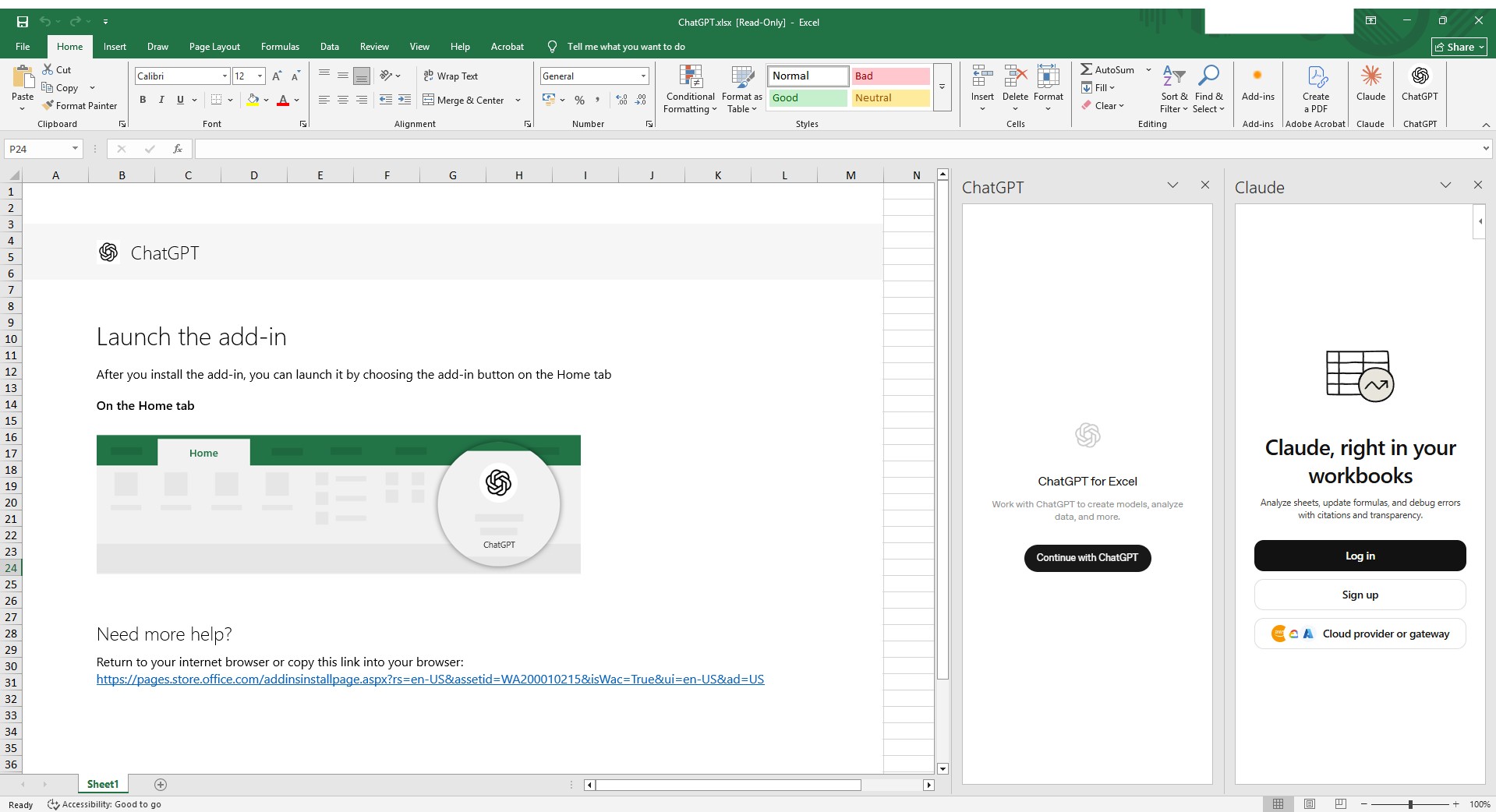The width and height of the screenshot is (1496, 812).
Task: Apply comma style
Action: point(598,100)
